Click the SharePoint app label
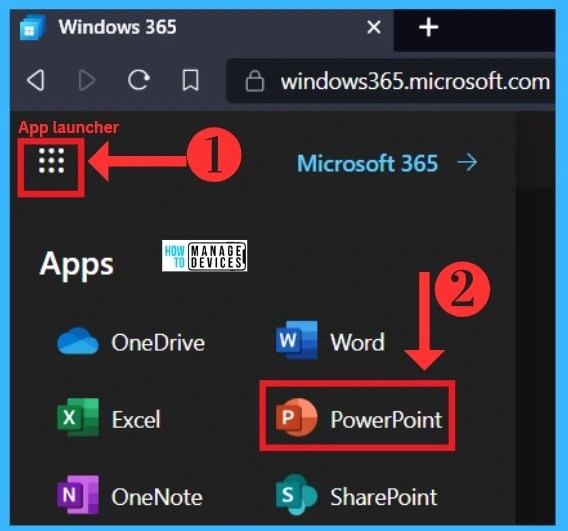Viewport: 568px width, 531px height. 384,497
